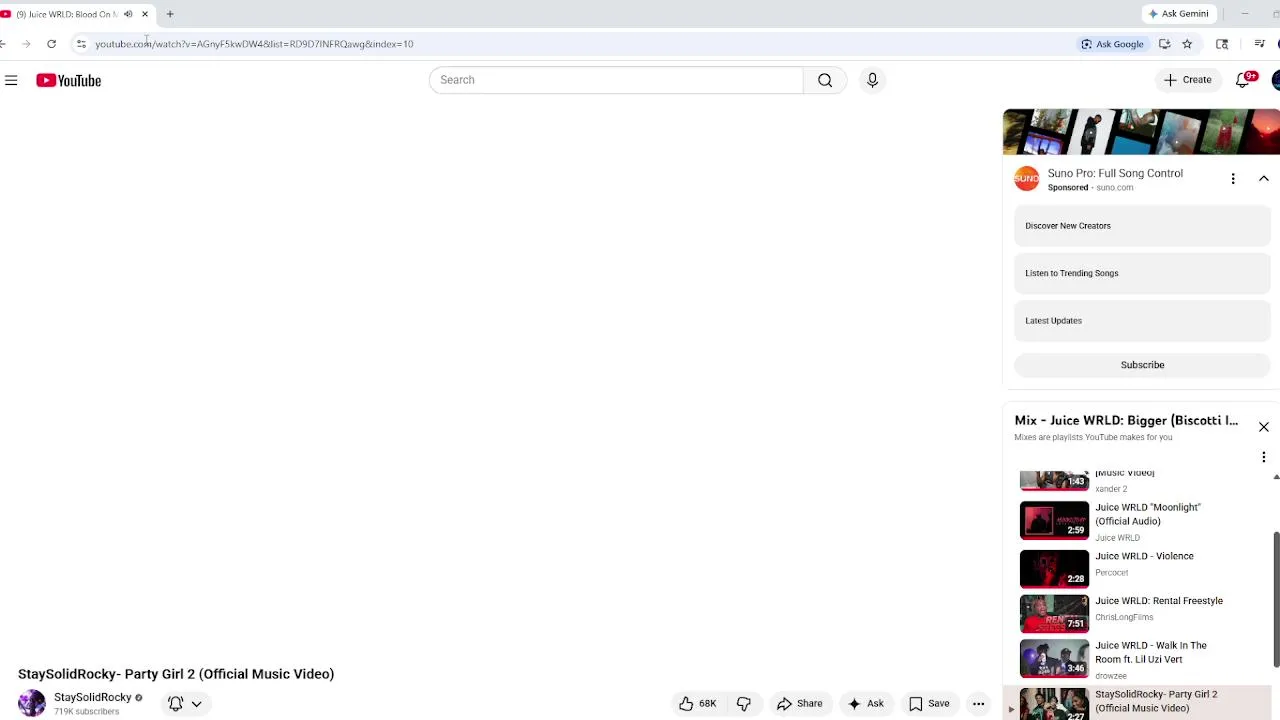Screen dimensions: 1280x720
Task: Select Latest Updates link
Action: pos(1142,321)
